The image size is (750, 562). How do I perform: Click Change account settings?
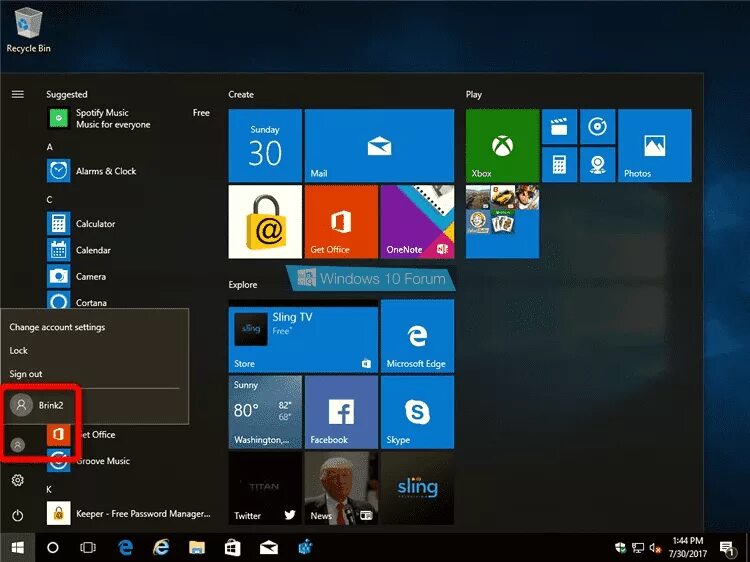point(57,327)
